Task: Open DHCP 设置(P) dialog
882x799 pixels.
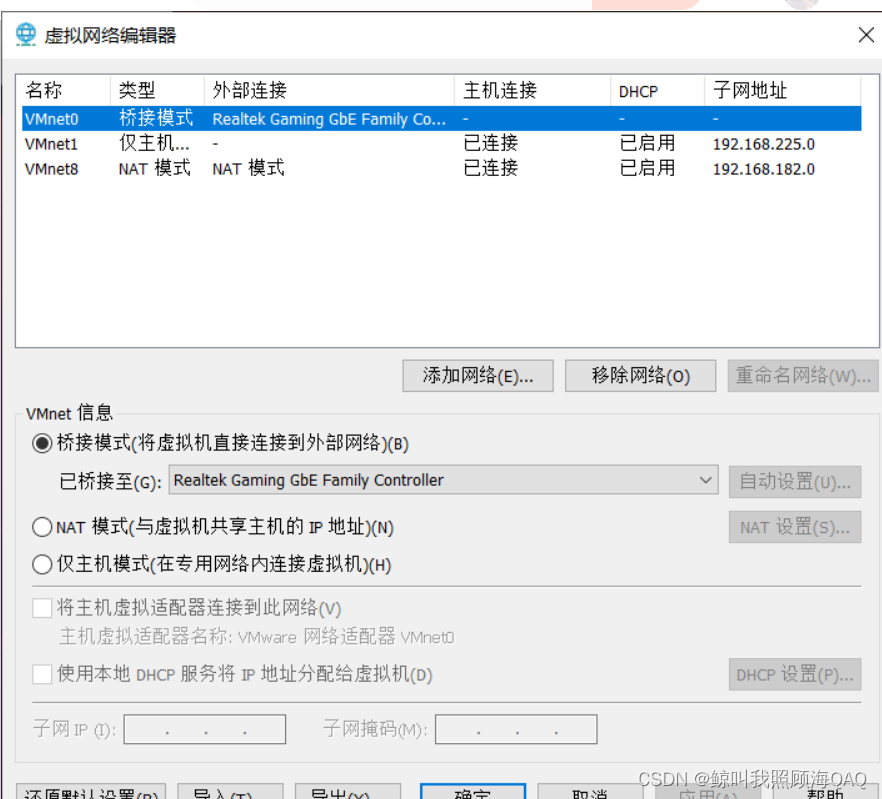Action: click(795, 674)
